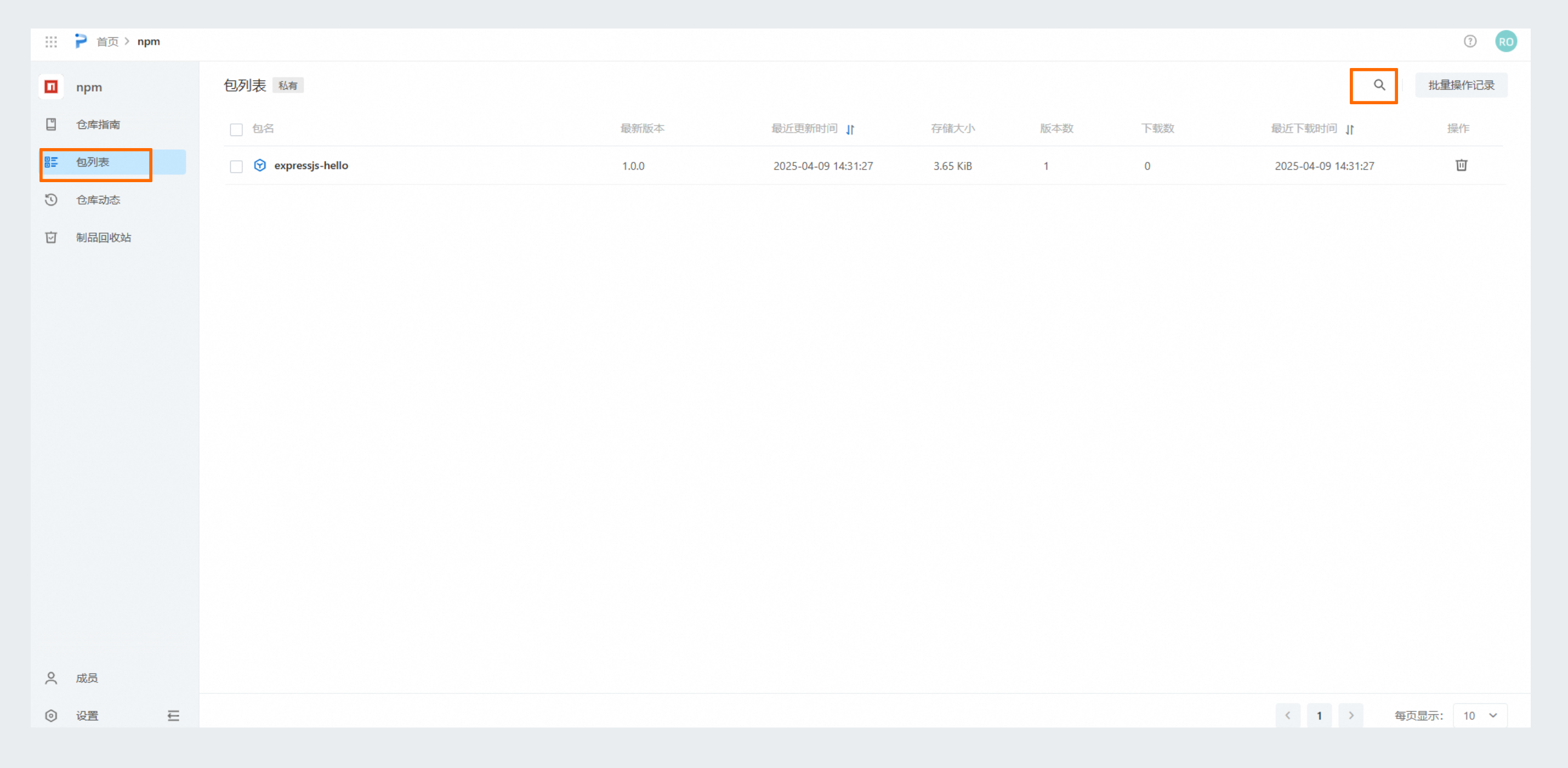Go to the previous page arrow
This screenshot has width=1568, height=768.
coord(1287,716)
